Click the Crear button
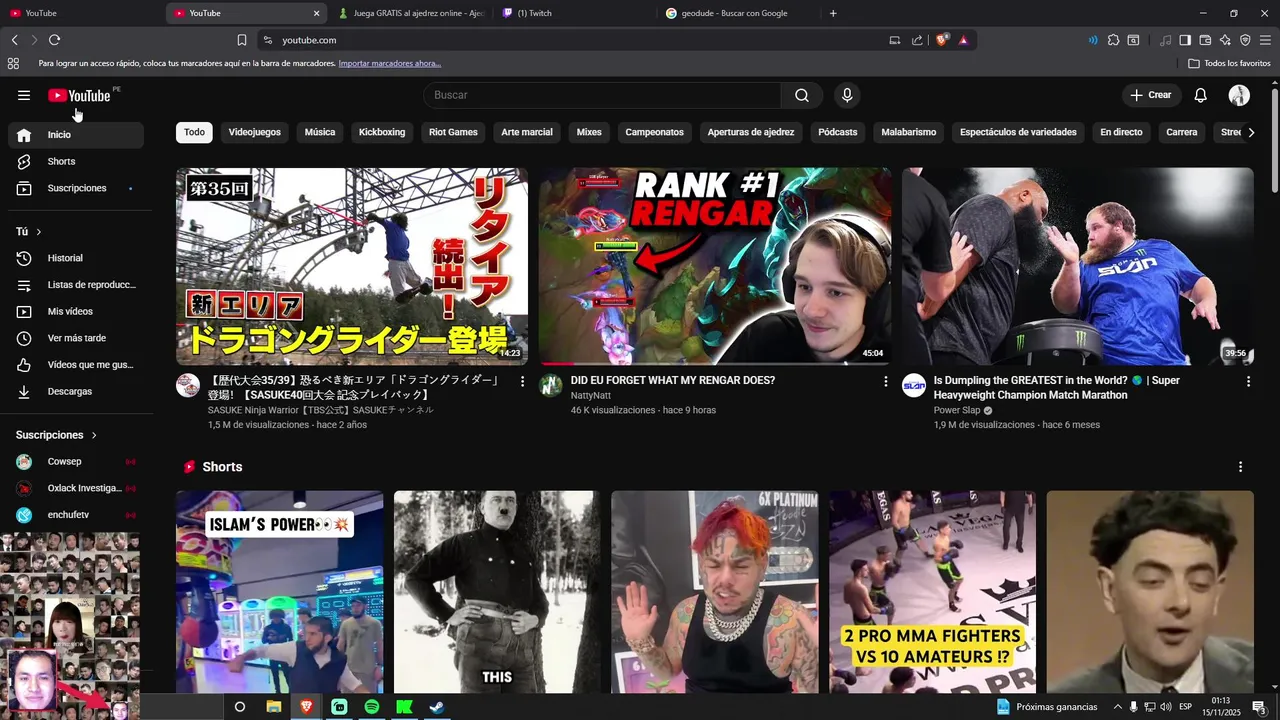Image resolution: width=1280 pixels, height=720 pixels. coord(1151,95)
